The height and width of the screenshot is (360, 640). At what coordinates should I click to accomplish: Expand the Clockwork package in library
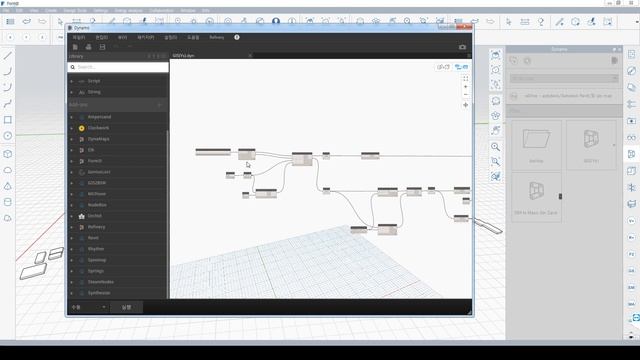point(72,128)
